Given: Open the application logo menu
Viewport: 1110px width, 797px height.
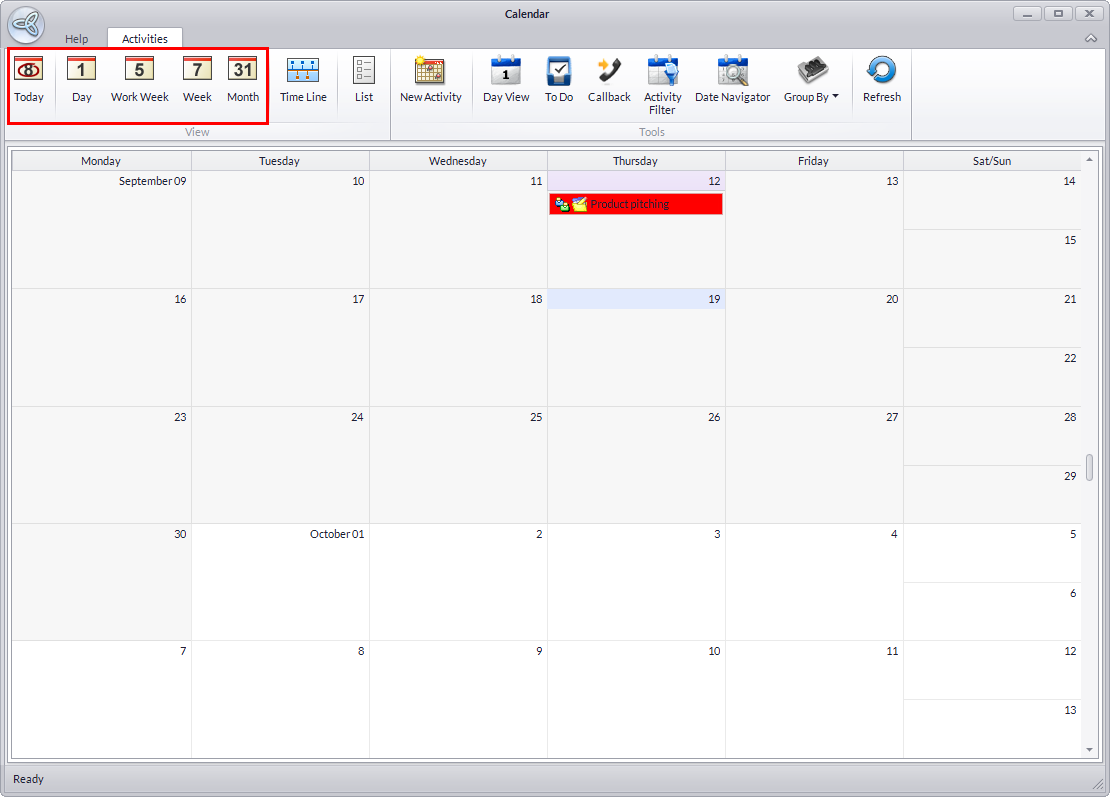Looking at the screenshot, I should pyautogui.click(x=27, y=24).
